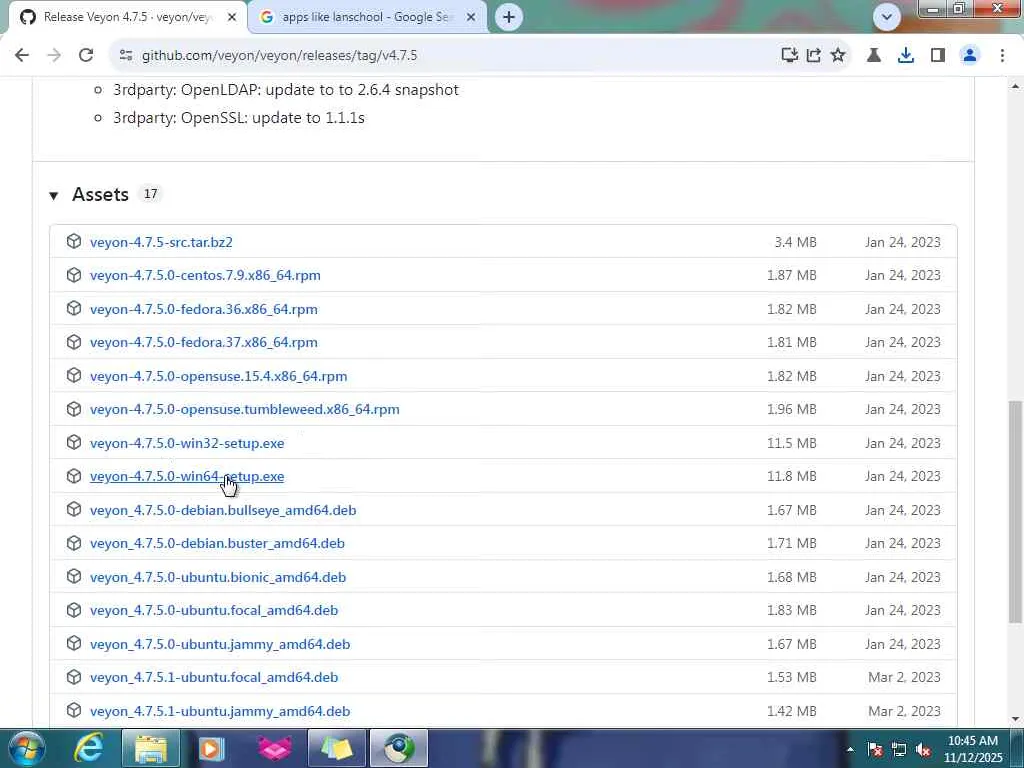1024x768 pixels.
Task: Download veyon_4.7.5.0-ubuntu.bionic_amd64.deb
Action: 217,577
